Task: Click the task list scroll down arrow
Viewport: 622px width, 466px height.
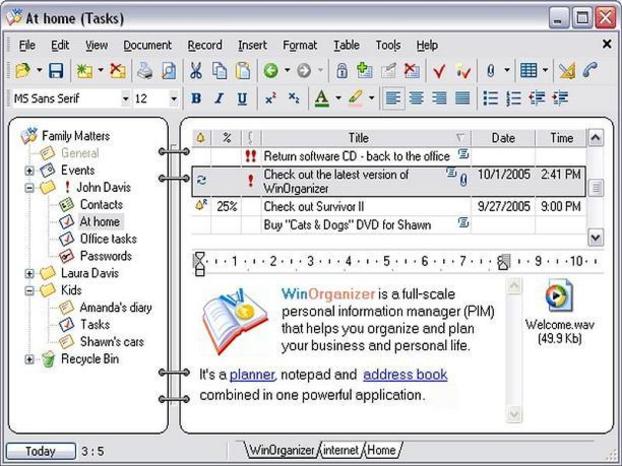Action: coord(595,238)
